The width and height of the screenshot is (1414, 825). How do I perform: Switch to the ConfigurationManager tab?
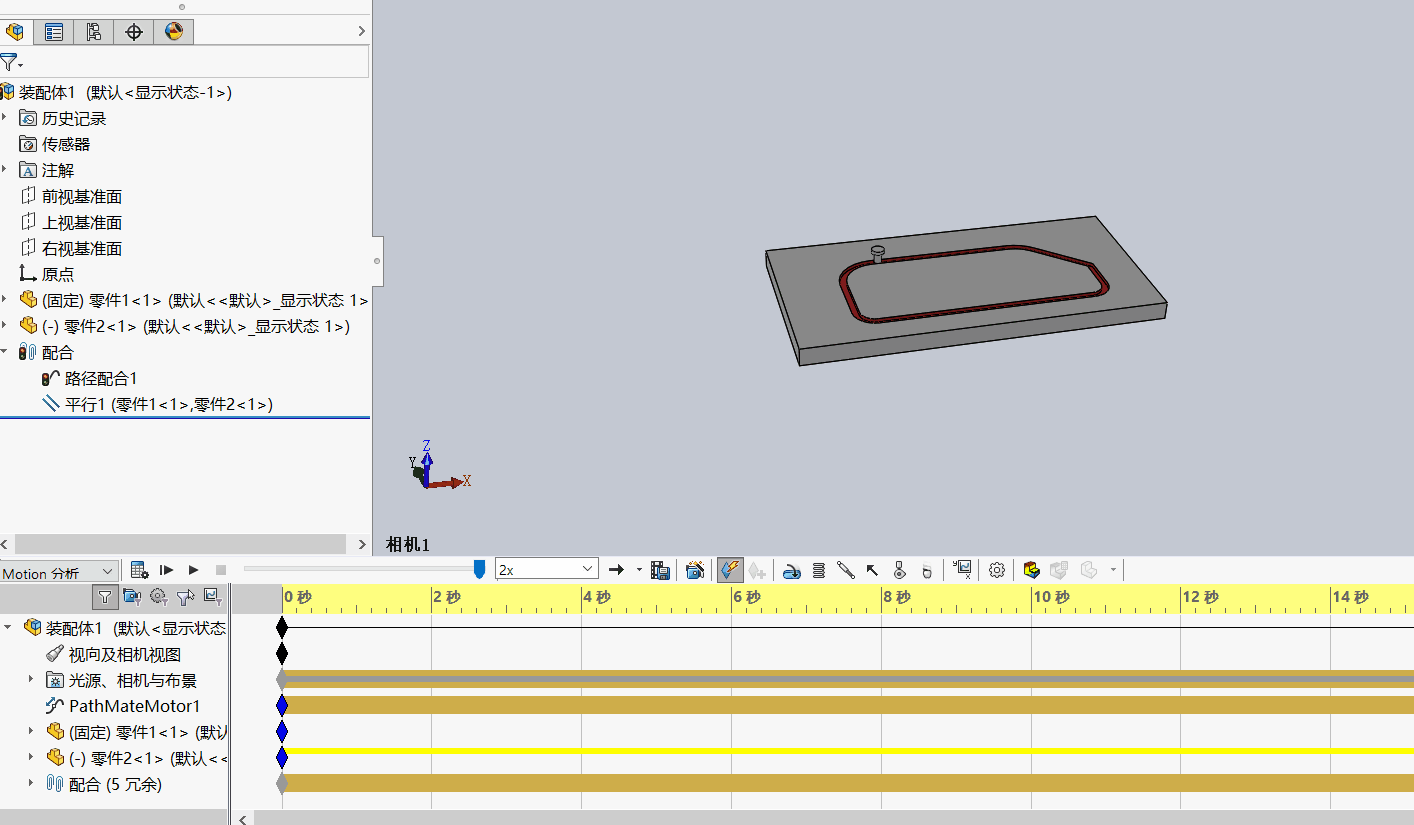[x=94, y=32]
